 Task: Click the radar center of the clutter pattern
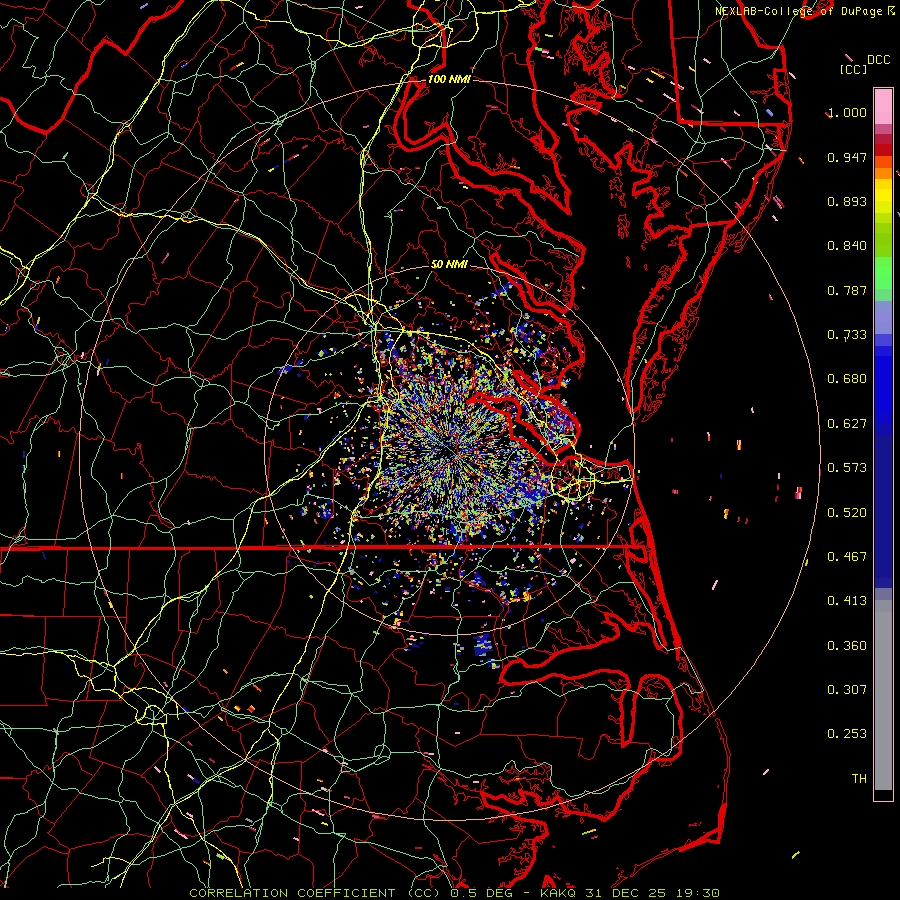point(449,450)
